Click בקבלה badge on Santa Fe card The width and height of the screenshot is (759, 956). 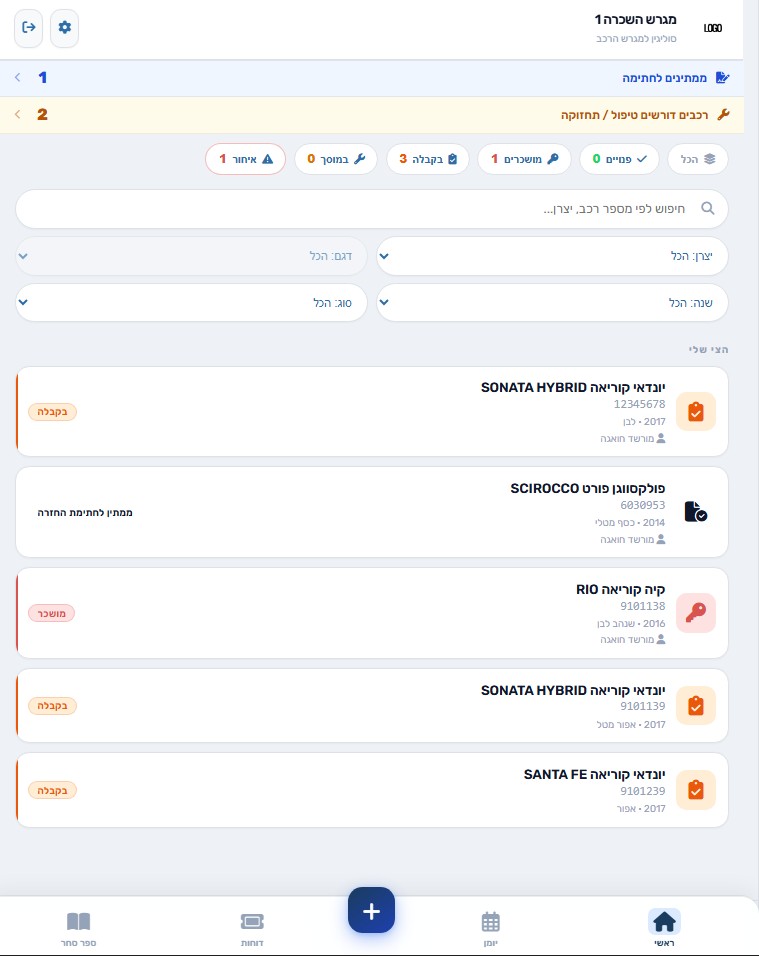52,791
